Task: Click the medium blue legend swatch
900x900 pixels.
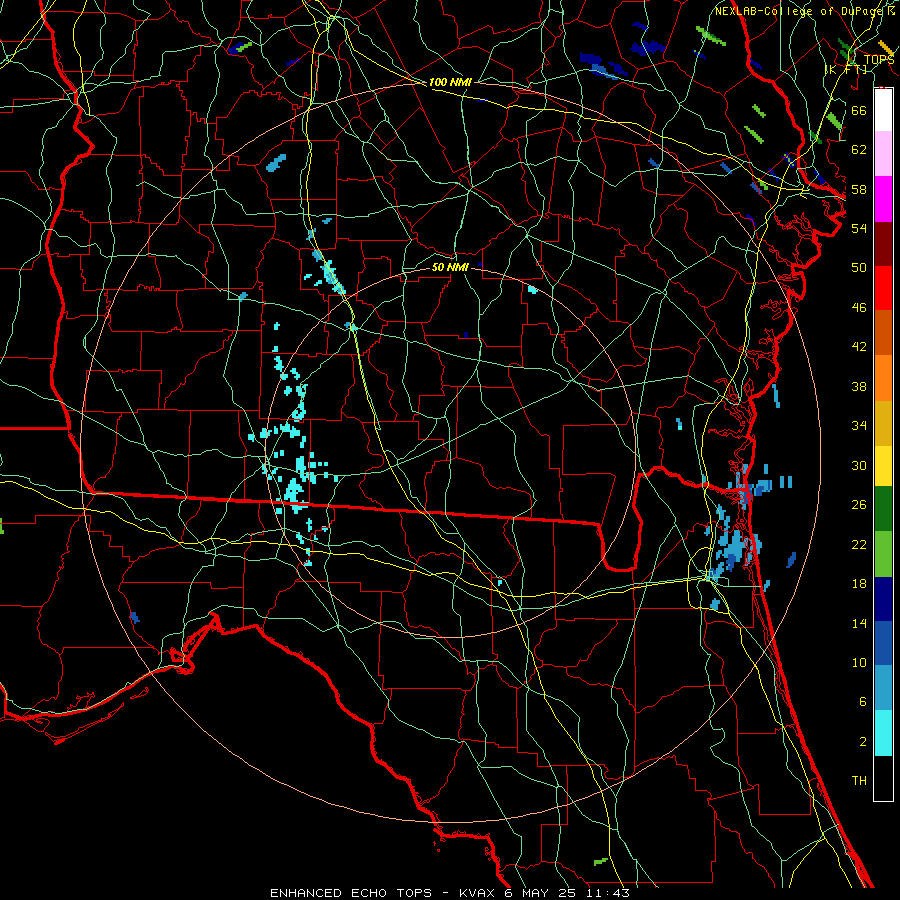Action: tap(883, 643)
